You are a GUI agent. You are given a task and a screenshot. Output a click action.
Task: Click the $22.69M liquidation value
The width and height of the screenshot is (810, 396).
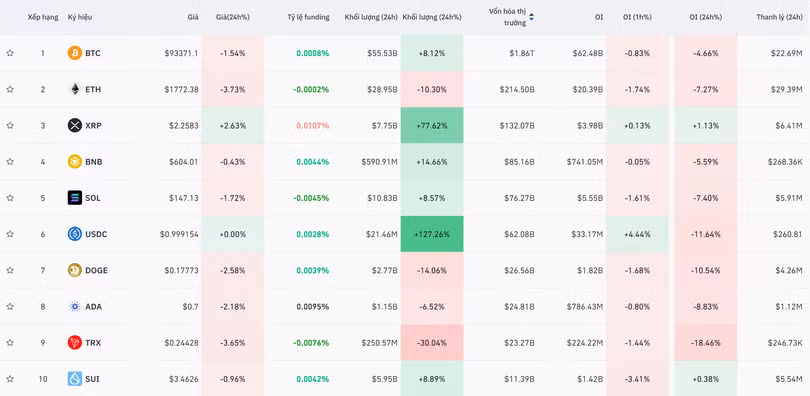coord(787,53)
